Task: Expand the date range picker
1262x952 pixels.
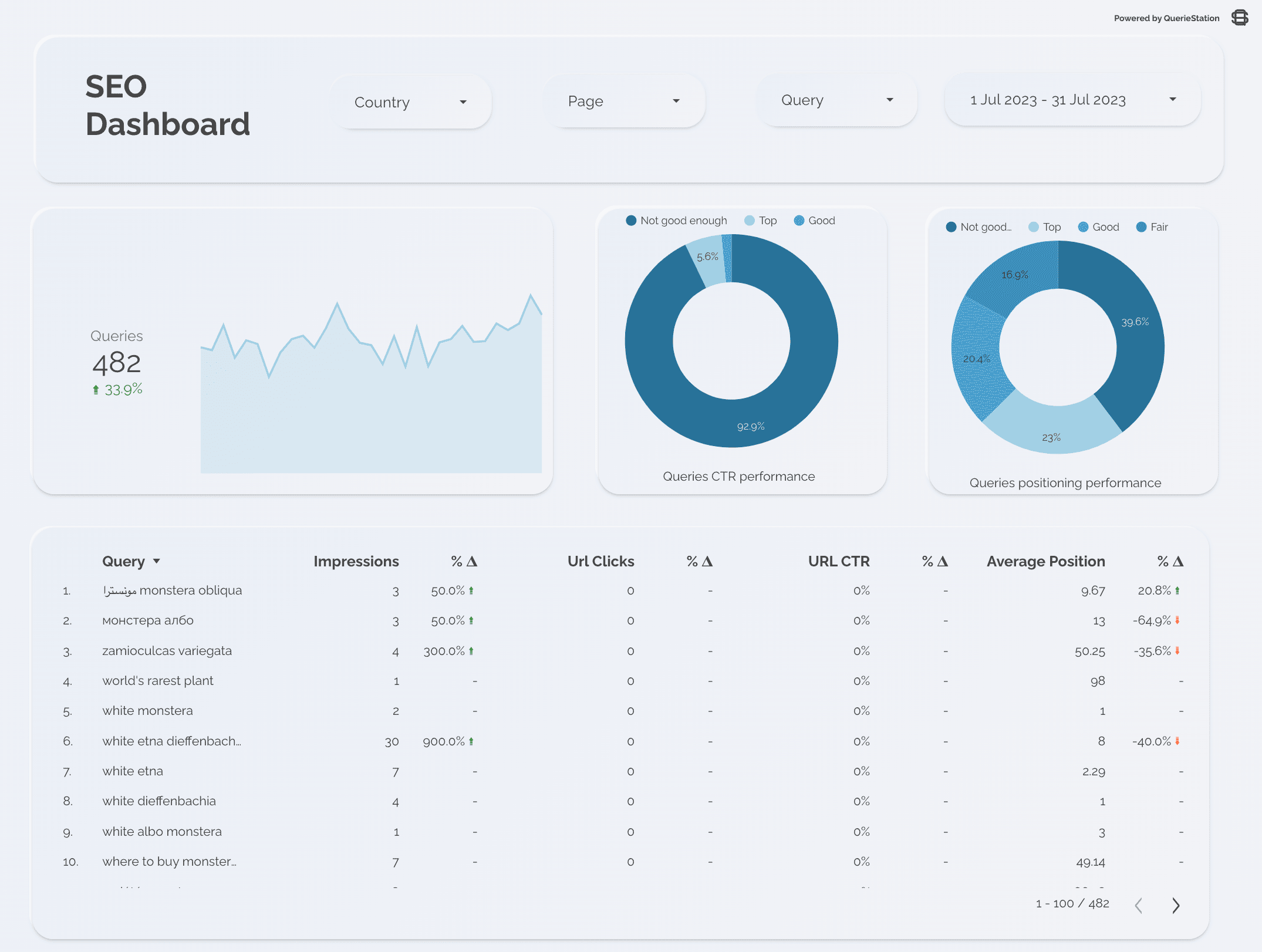Action: coord(1072,100)
